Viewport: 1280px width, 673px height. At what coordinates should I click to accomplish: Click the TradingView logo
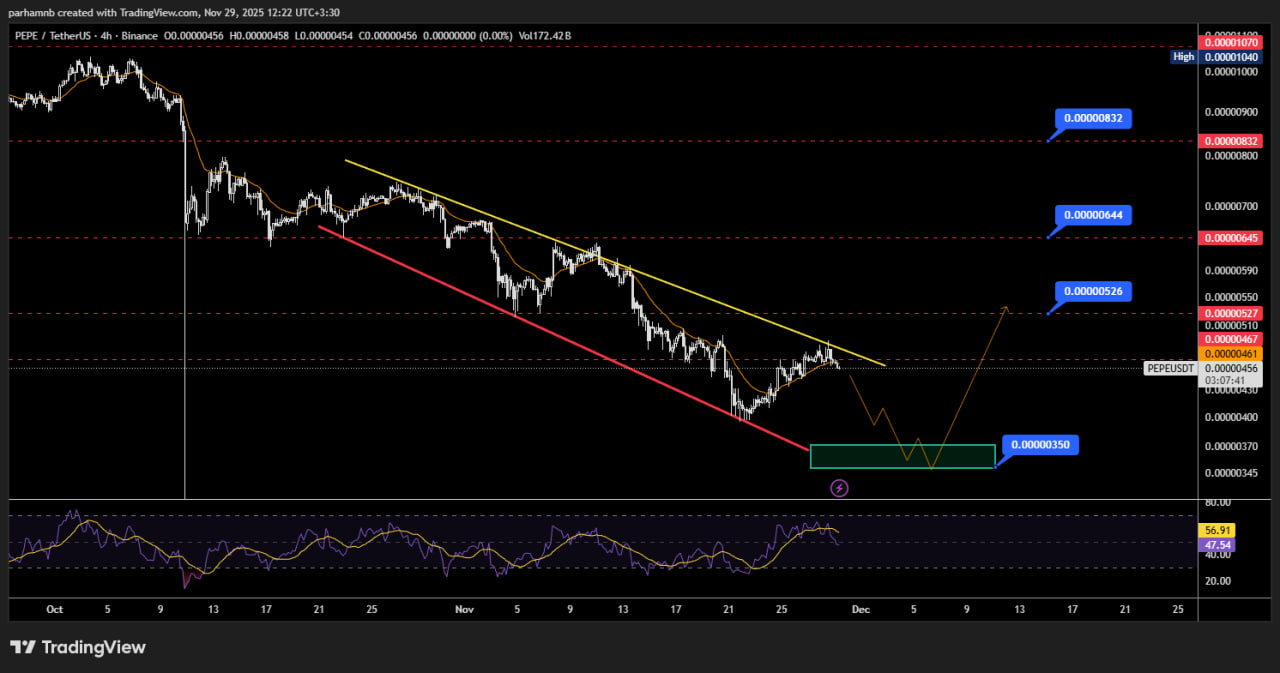pyautogui.click(x=78, y=647)
